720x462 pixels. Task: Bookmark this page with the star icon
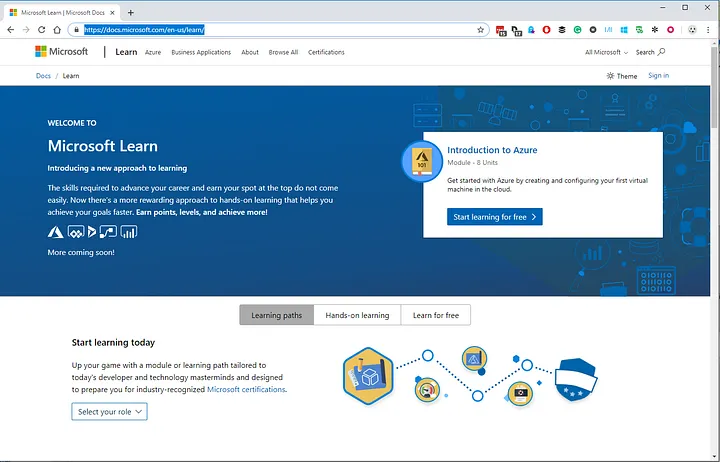480,30
